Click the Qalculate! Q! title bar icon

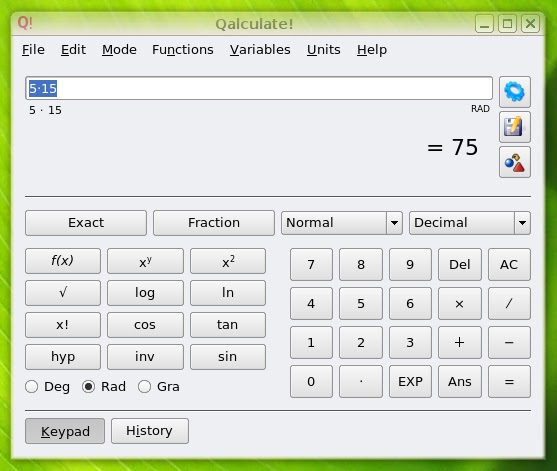tap(25, 23)
